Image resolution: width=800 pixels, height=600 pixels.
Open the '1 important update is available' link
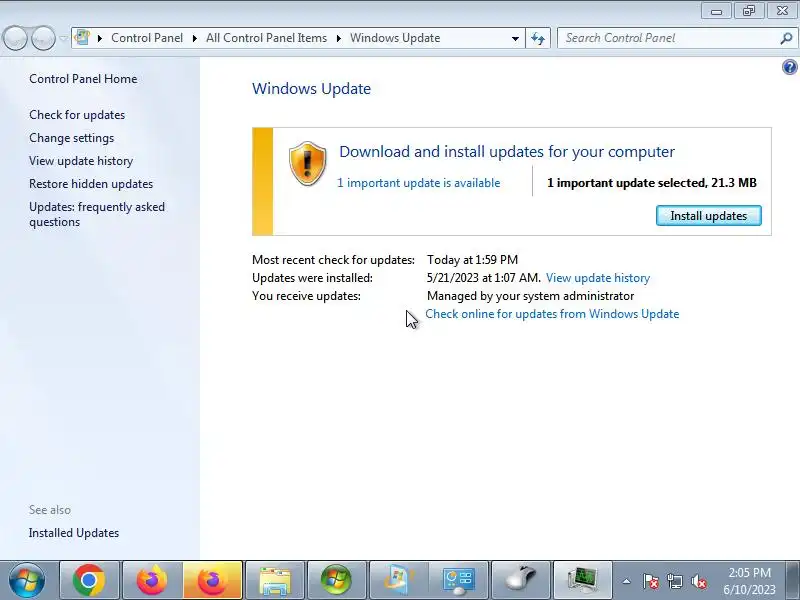click(418, 183)
